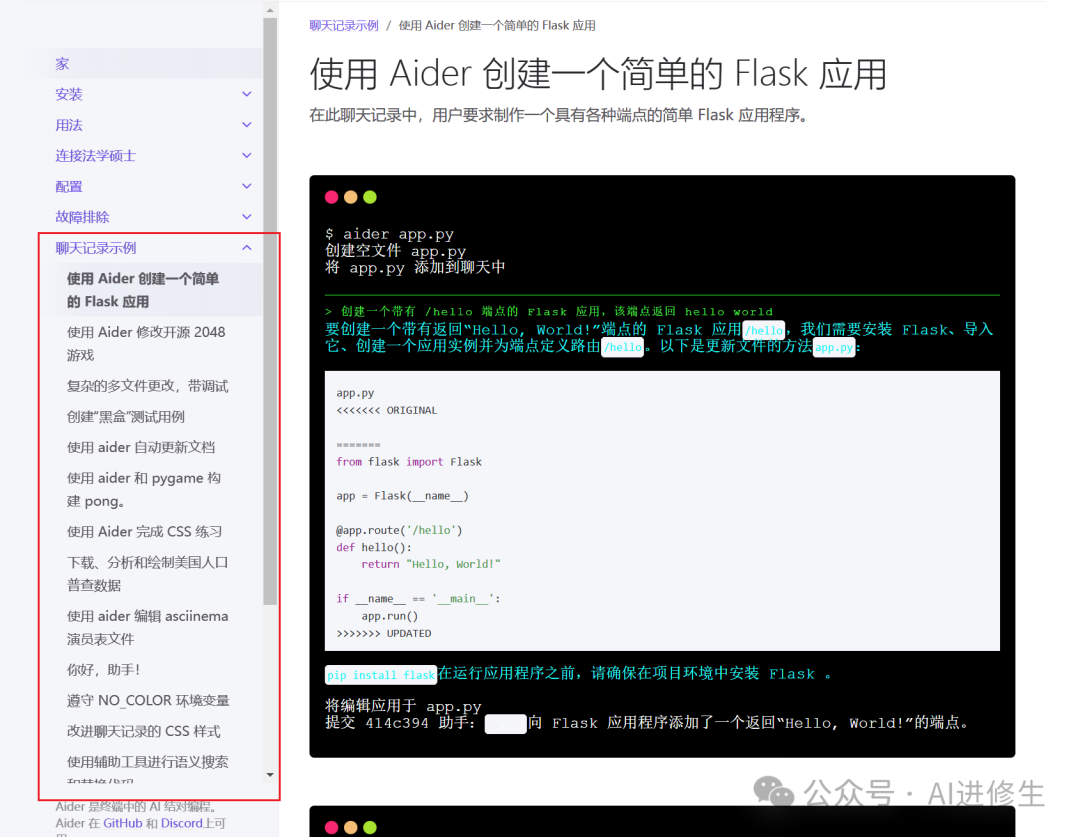Click the 'app.run()' code line

pyautogui.click(x=390, y=616)
